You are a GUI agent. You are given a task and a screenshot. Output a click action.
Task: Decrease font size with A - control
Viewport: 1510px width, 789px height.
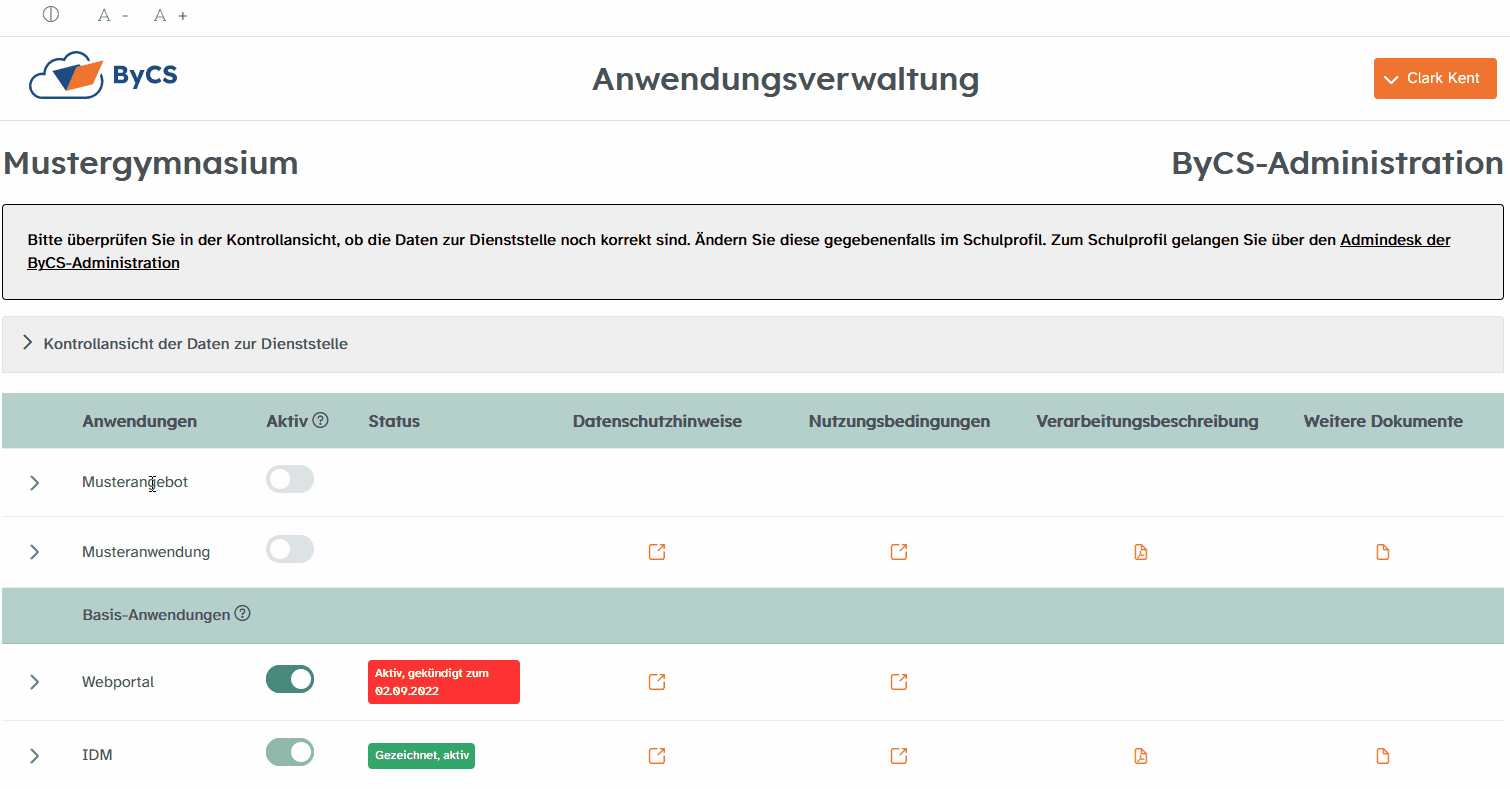(113, 15)
